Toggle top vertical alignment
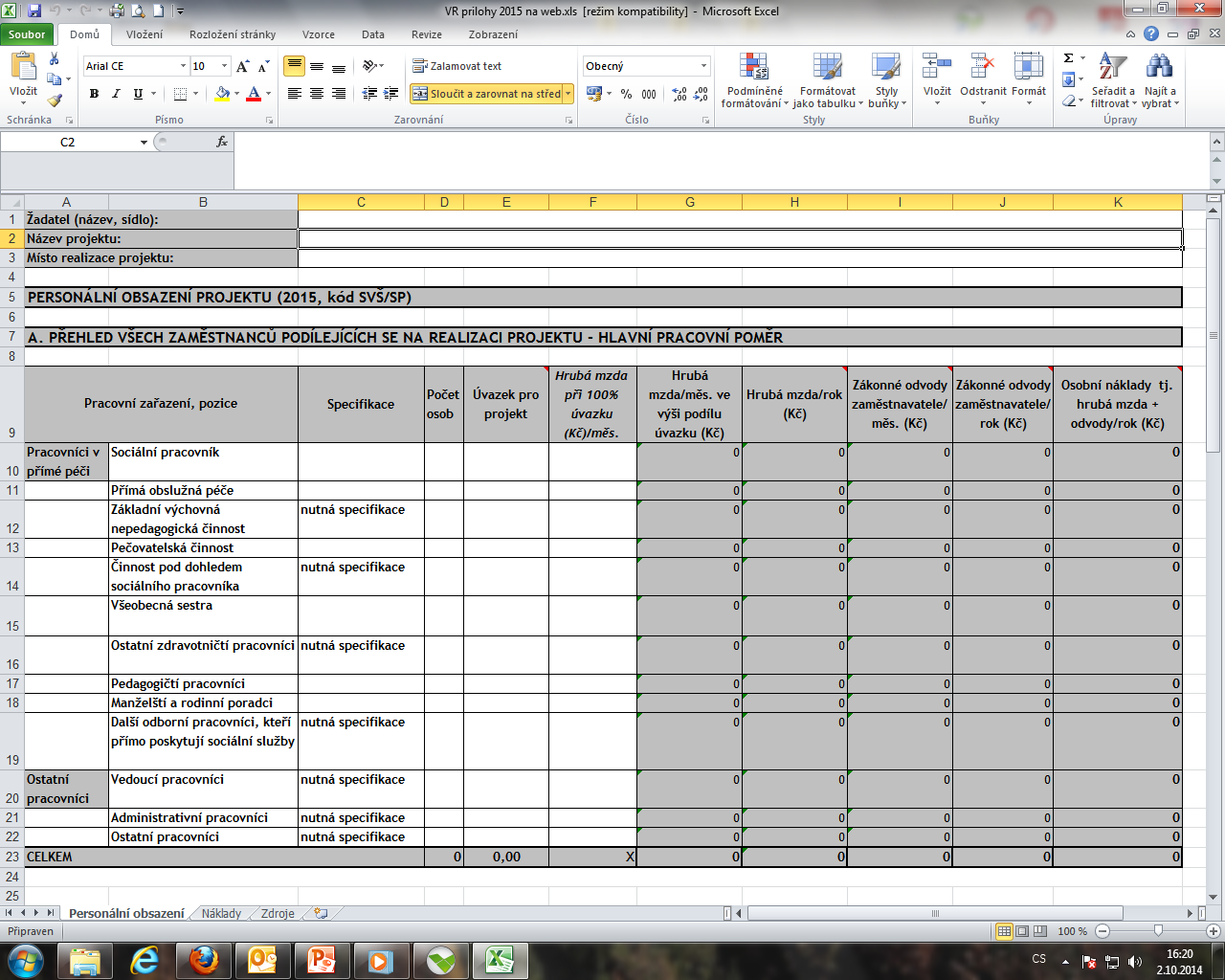 pyautogui.click(x=295, y=66)
